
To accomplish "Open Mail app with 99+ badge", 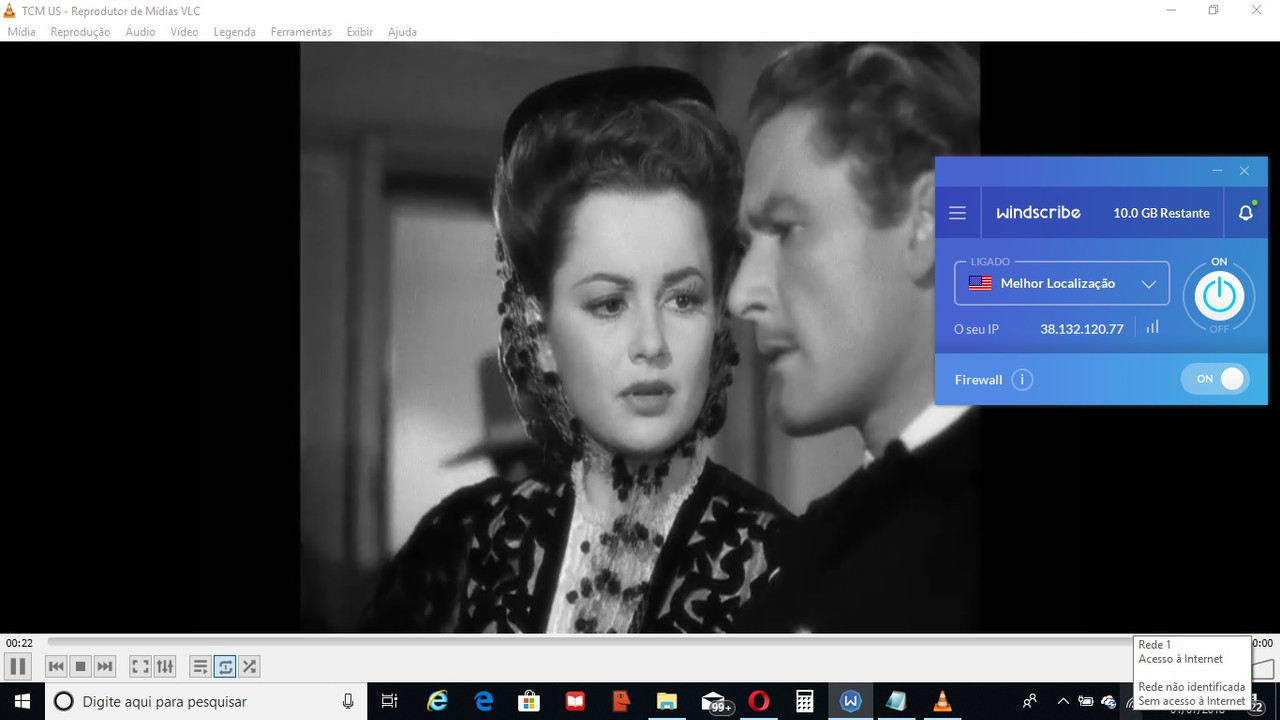I will (x=715, y=701).
